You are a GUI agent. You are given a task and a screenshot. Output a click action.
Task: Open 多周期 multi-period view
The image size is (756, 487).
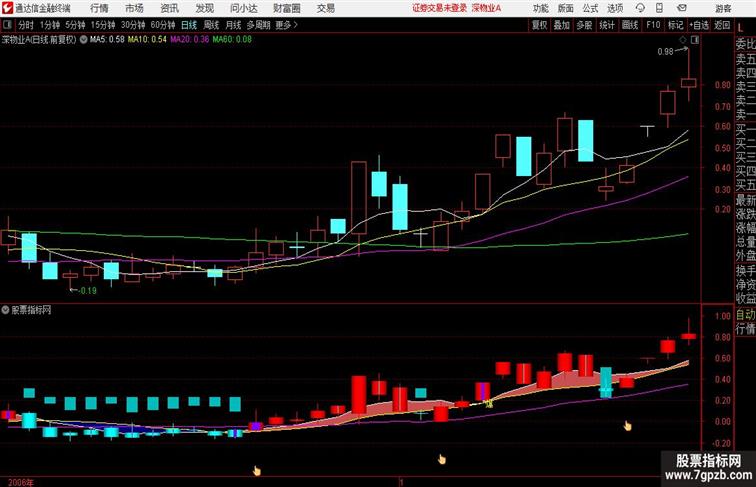(x=258, y=25)
